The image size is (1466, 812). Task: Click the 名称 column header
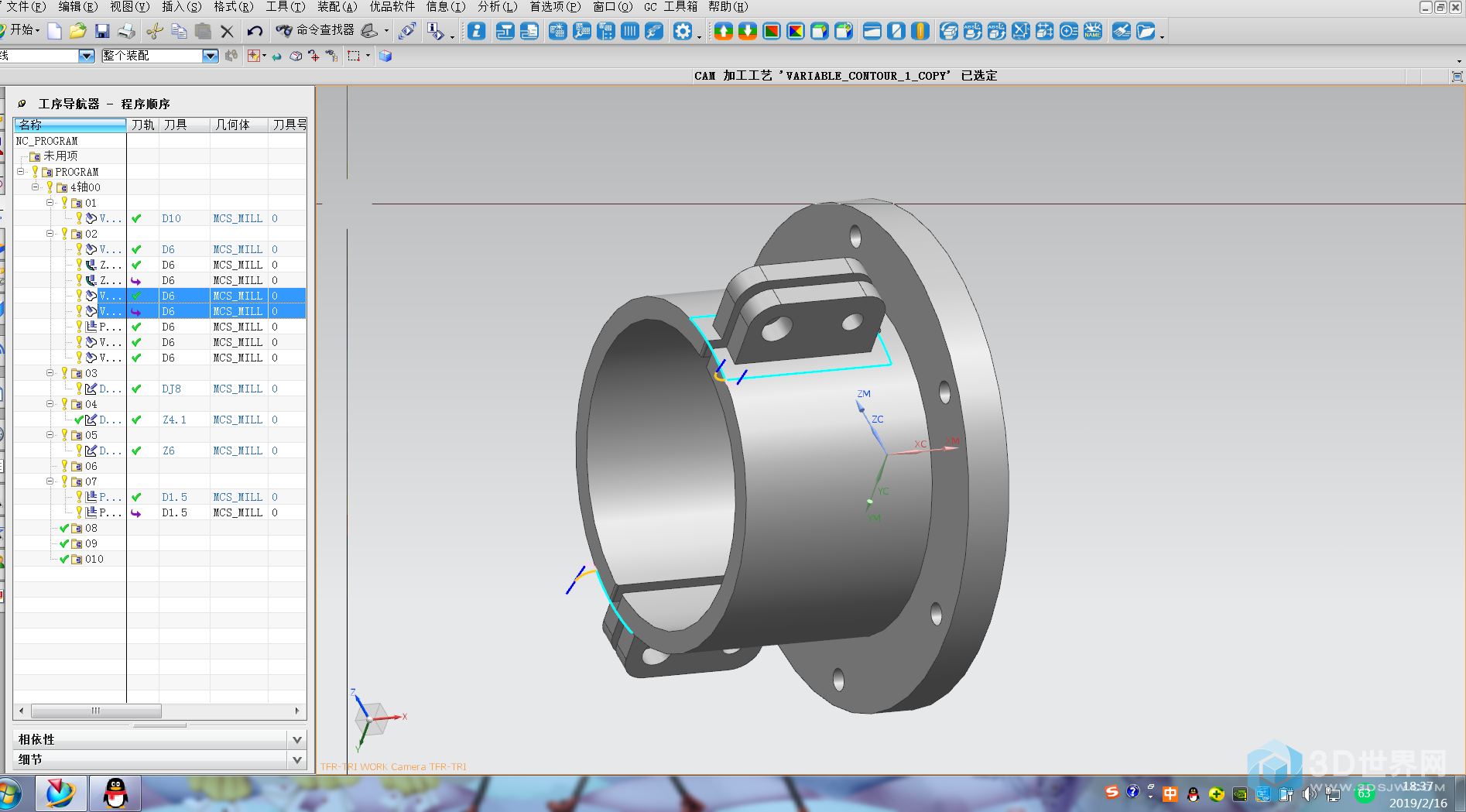(70, 125)
